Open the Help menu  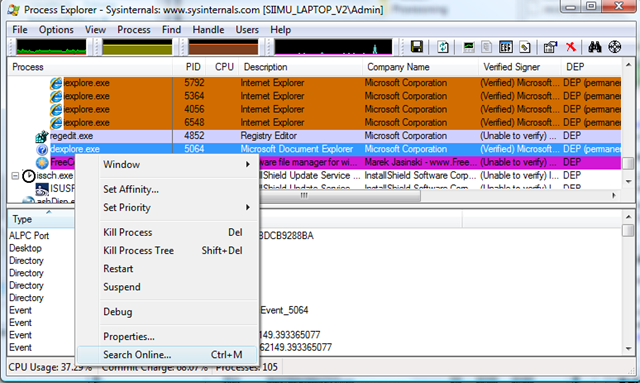280,30
